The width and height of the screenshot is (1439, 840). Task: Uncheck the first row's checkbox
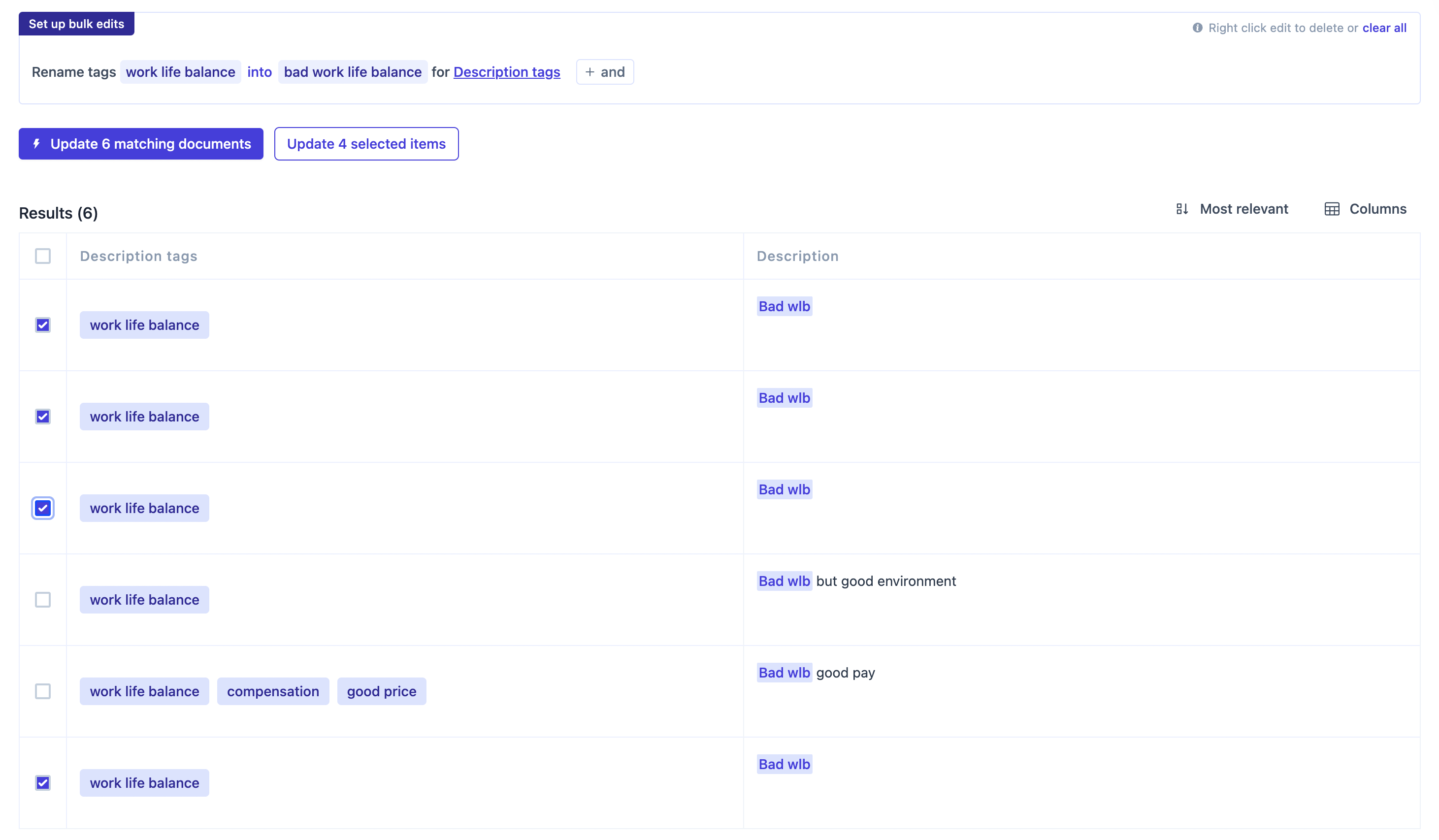43,325
